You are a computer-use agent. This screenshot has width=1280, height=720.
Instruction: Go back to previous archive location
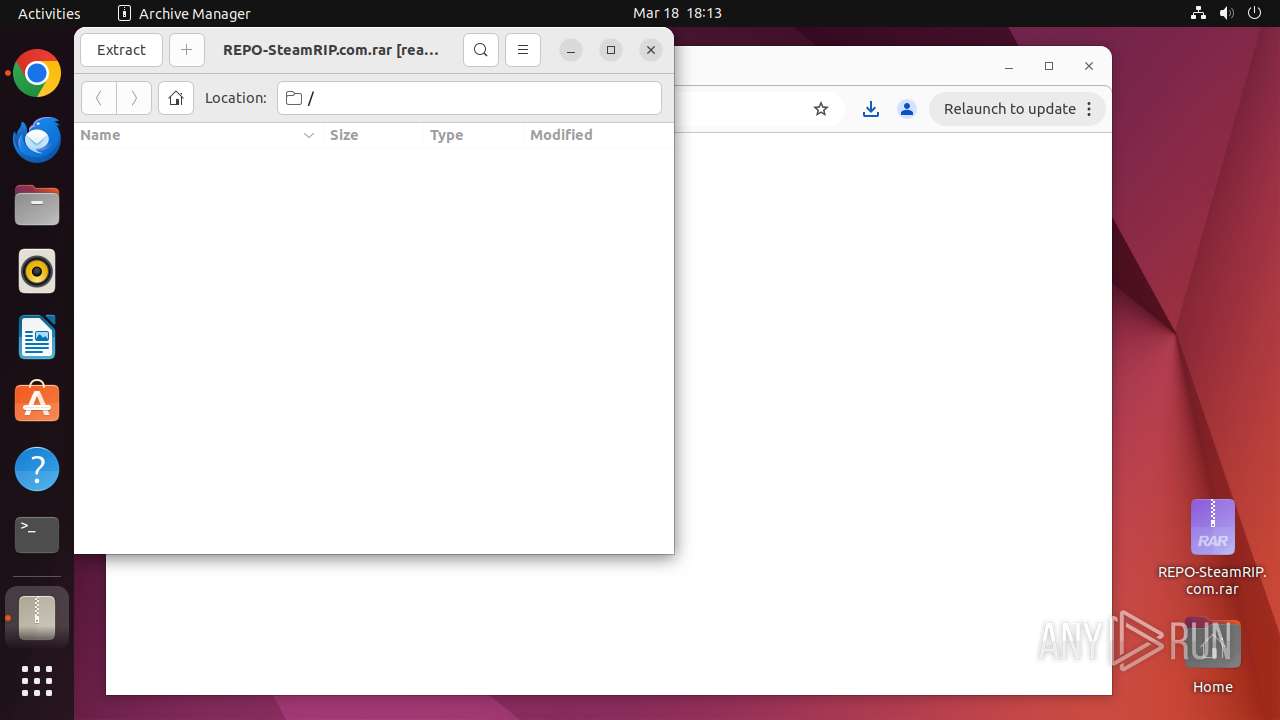coord(98,98)
